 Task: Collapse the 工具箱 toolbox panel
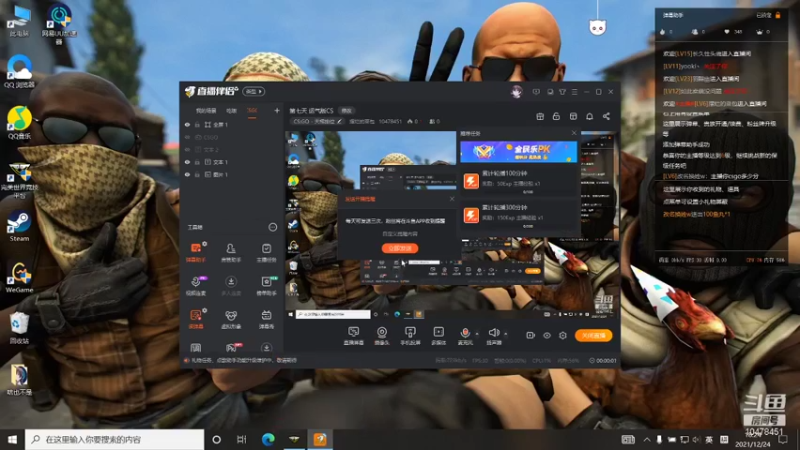[273, 227]
